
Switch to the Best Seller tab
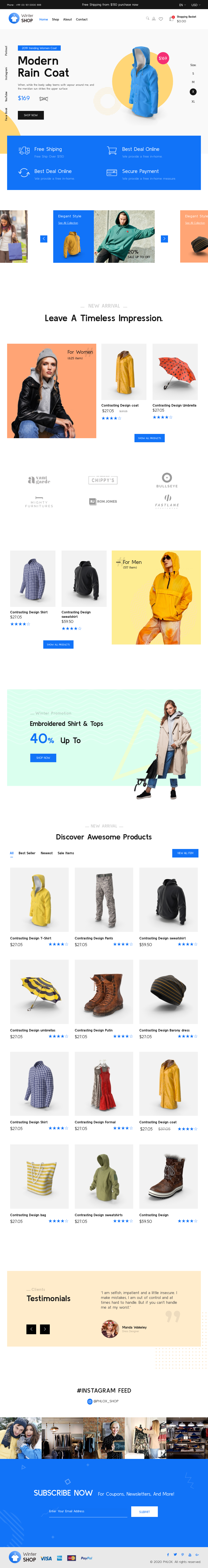pyautogui.click(x=27, y=853)
